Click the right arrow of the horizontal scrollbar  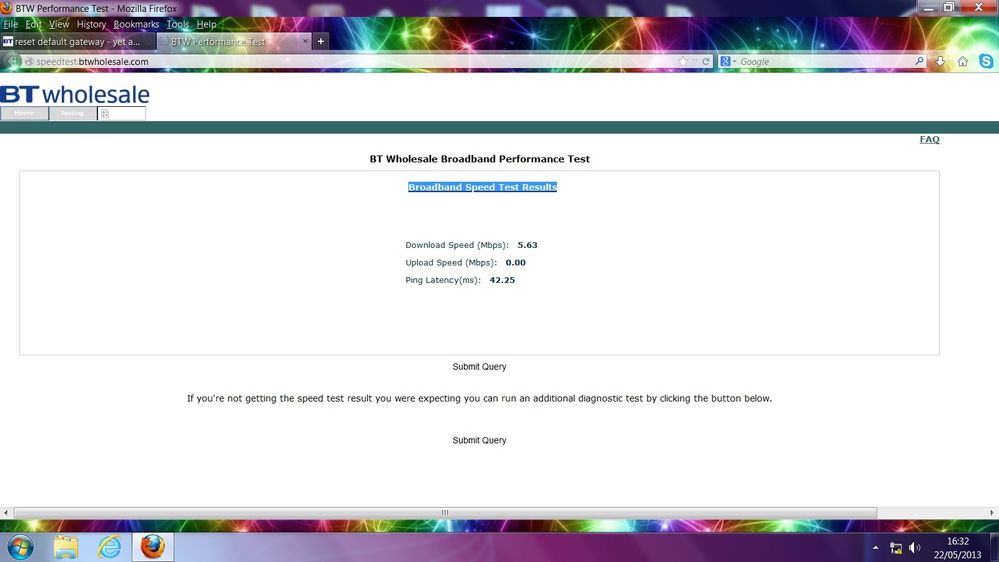991,512
